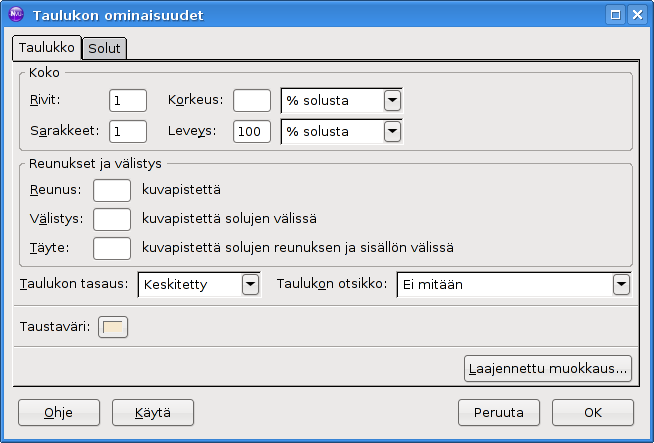
Task: Focus the Sarakkeet input field
Action: pos(128,131)
